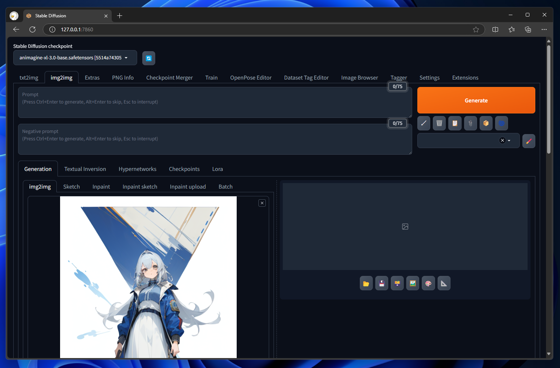The width and height of the screenshot is (560, 368).
Task: Open the PNG Info tab
Action: tap(123, 78)
